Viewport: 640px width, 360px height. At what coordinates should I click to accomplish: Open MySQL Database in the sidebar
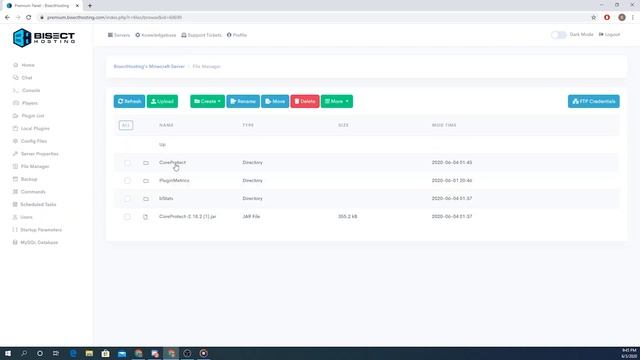[x=35, y=242]
